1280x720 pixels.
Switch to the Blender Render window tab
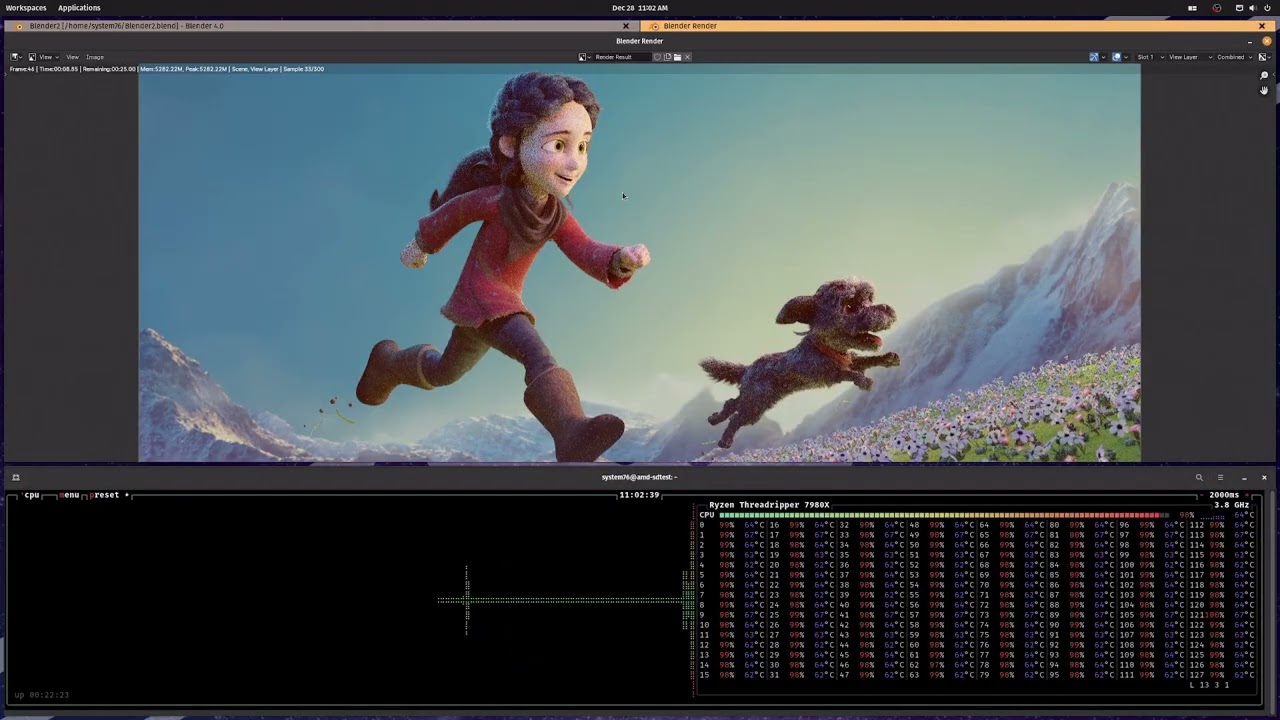pyautogui.click(x=690, y=26)
